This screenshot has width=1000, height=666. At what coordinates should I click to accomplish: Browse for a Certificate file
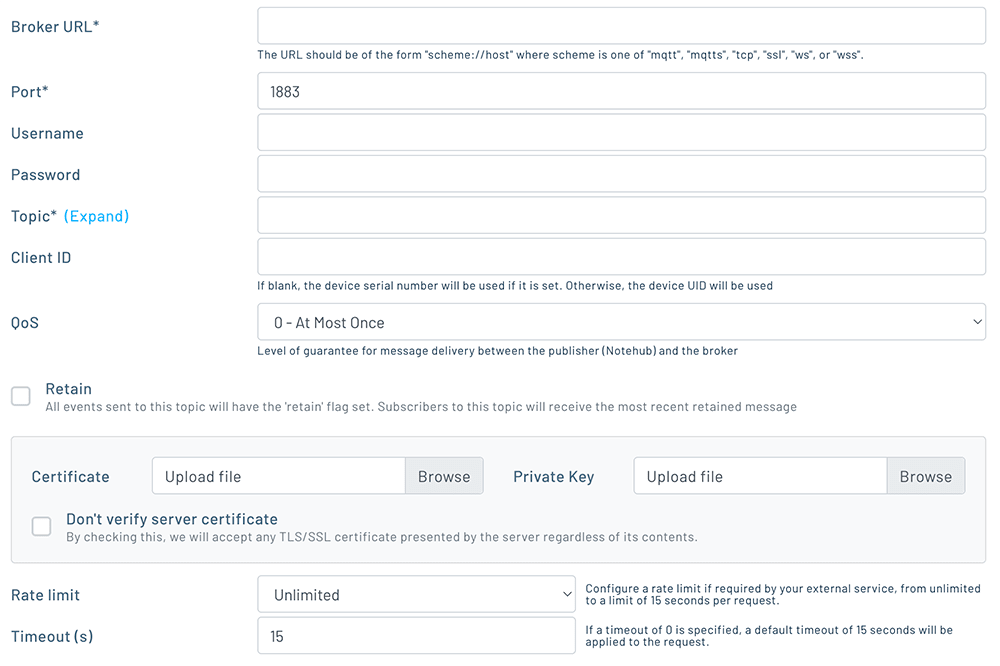click(444, 476)
